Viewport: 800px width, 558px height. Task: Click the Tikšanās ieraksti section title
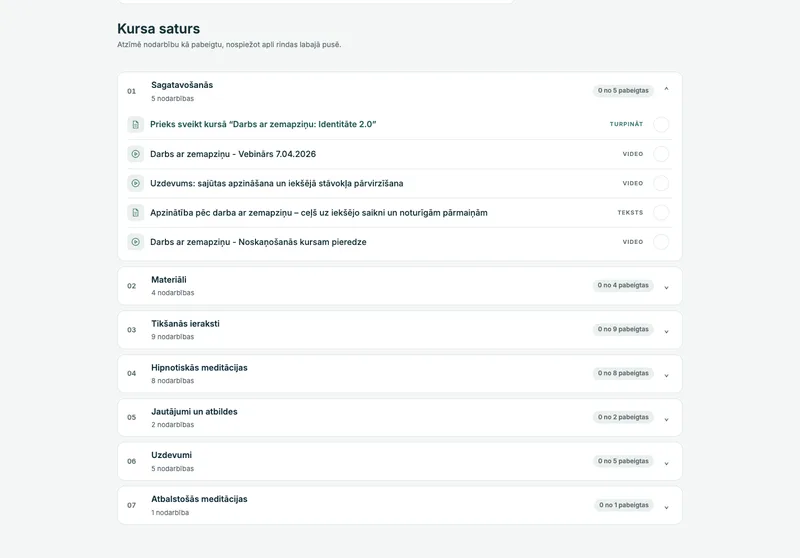click(x=185, y=323)
